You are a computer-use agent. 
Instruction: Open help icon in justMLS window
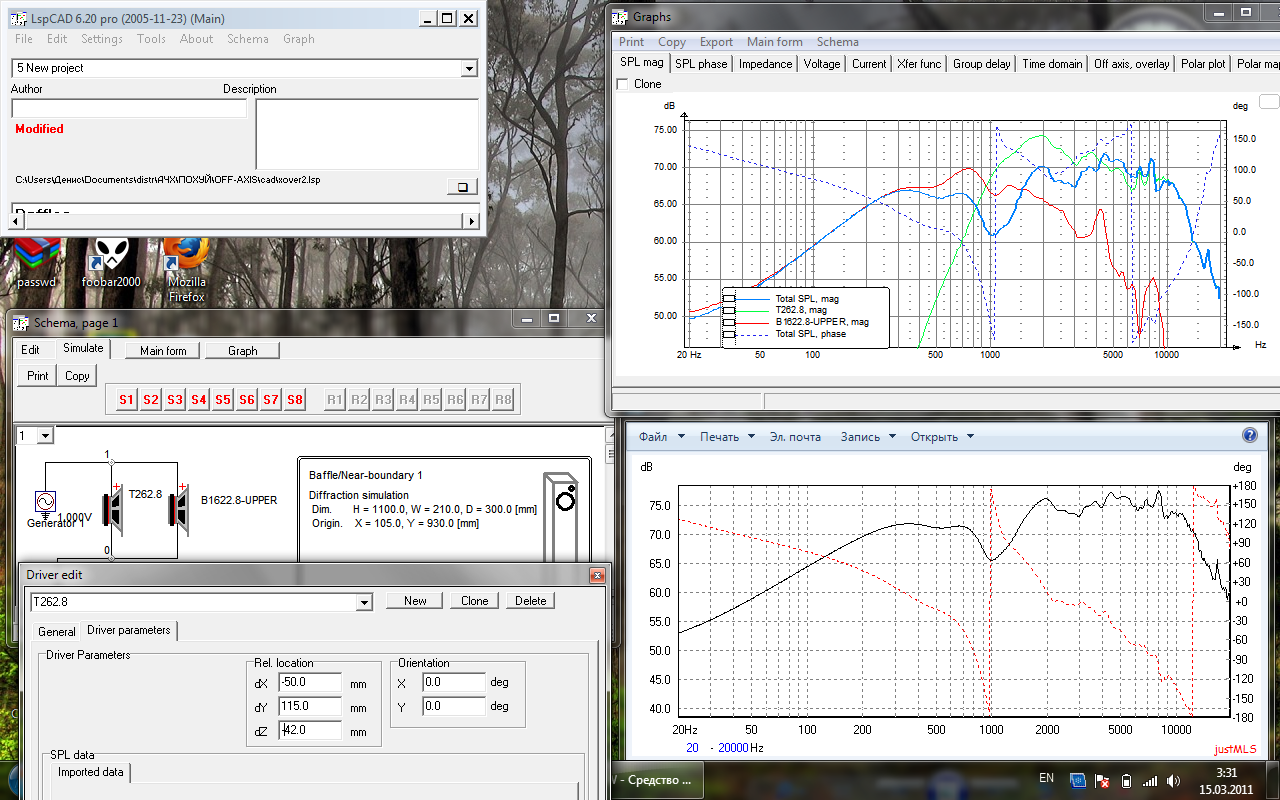click(x=1249, y=436)
